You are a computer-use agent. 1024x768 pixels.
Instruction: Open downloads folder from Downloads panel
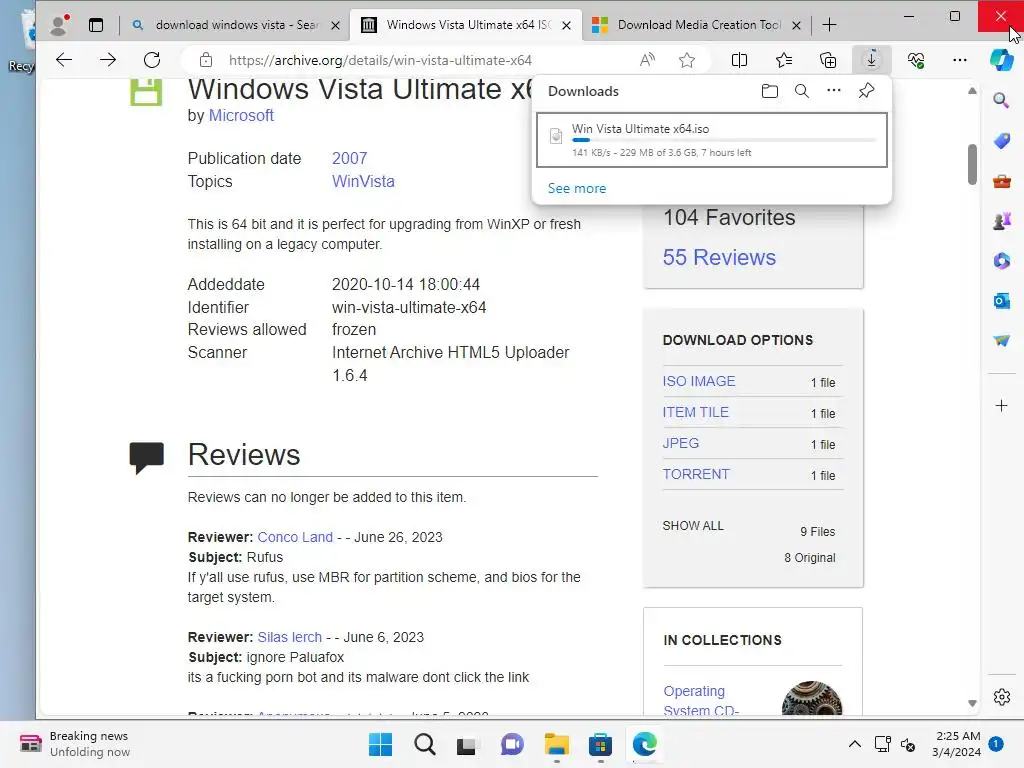click(770, 91)
